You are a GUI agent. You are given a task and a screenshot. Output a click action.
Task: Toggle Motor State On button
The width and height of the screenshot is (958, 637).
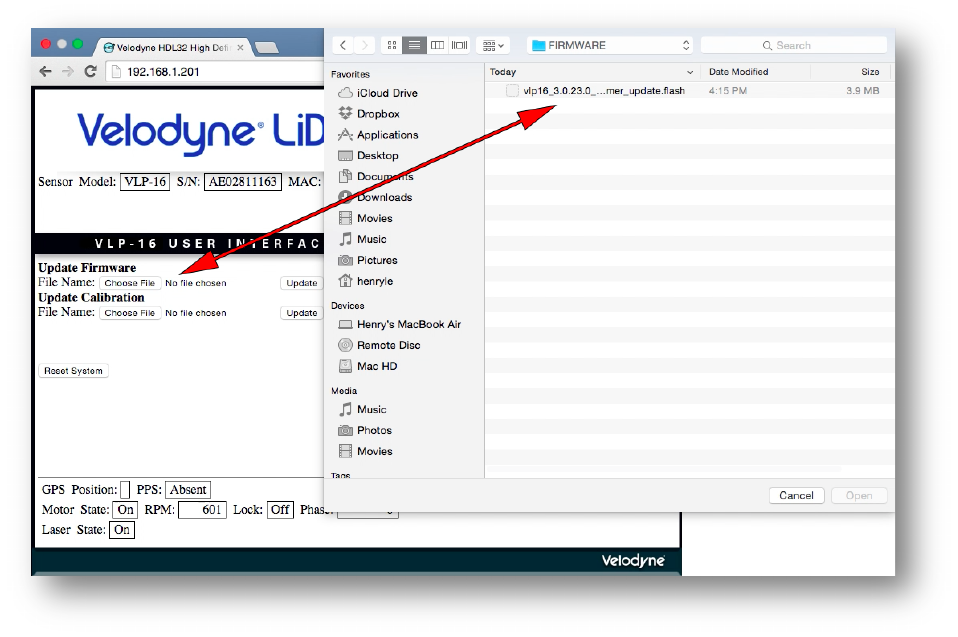click(125, 509)
